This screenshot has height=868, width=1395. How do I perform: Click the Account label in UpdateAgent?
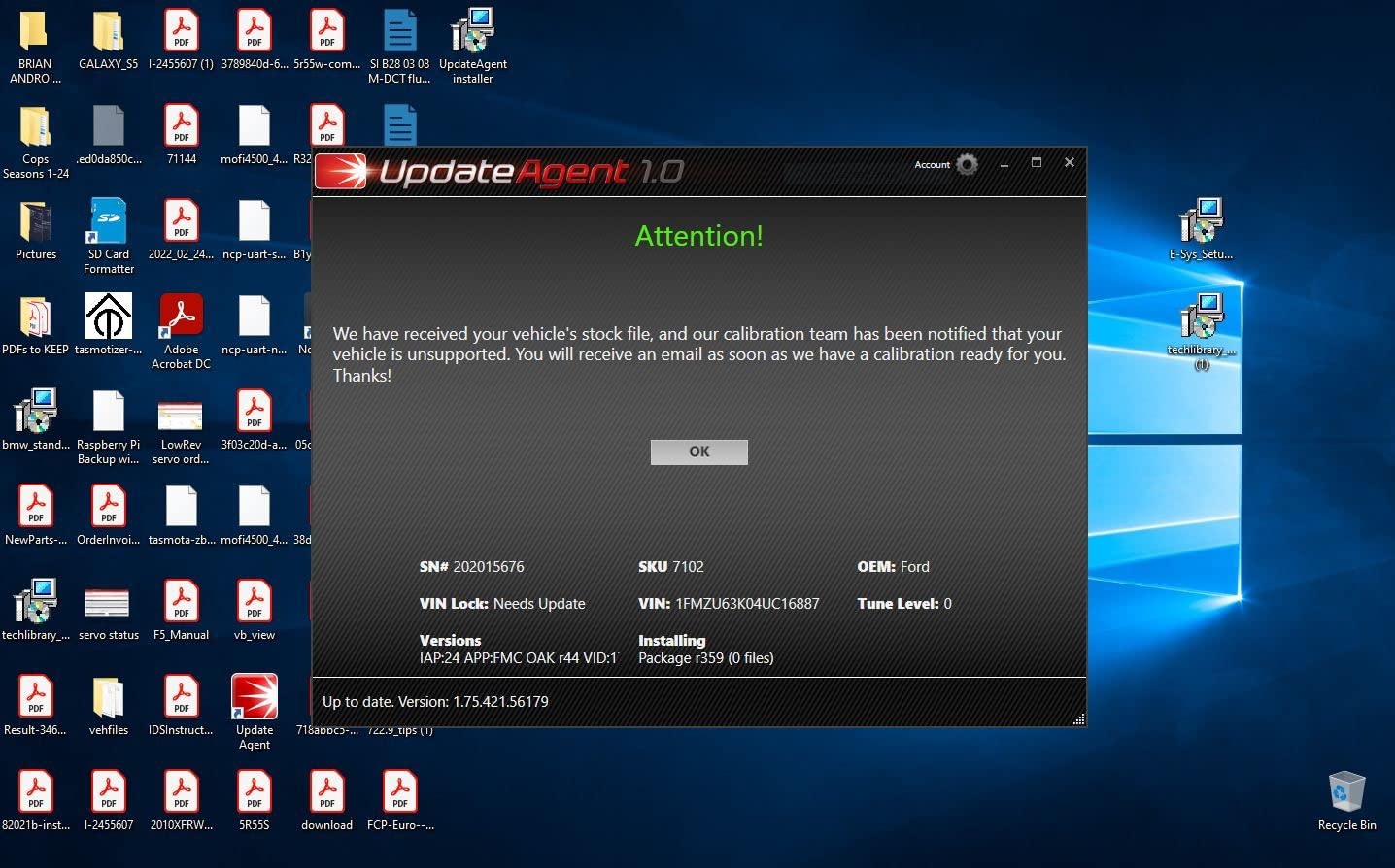932,165
